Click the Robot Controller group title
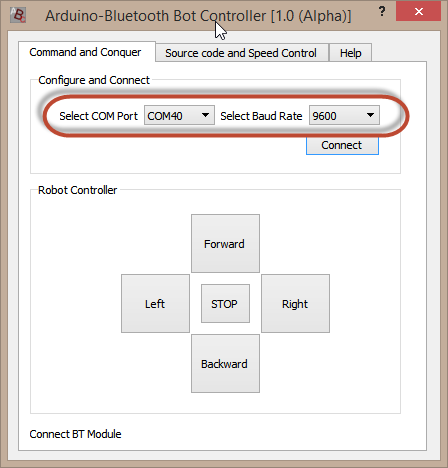Screen dimensions: 448x468 [77, 190]
